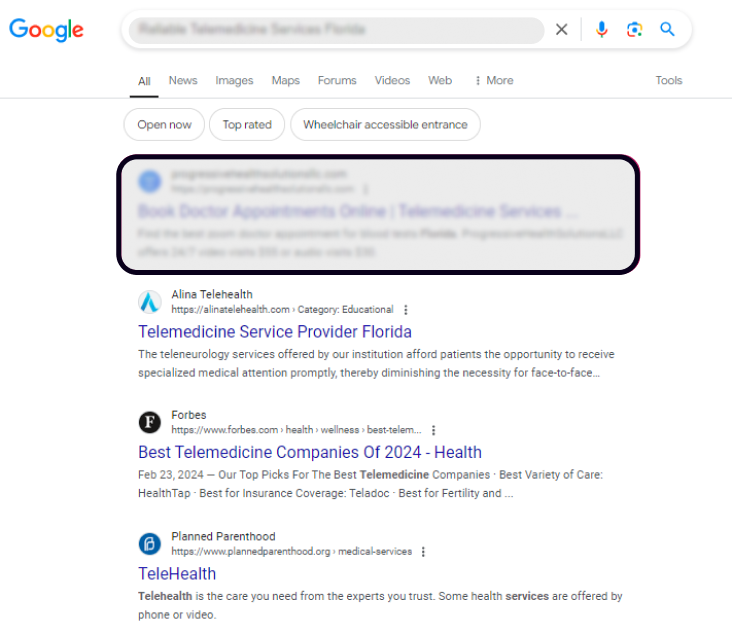This screenshot has height=638, width=732.
Task: Click the Planned Parenthood site favicon
Action: tap(149, 544)
